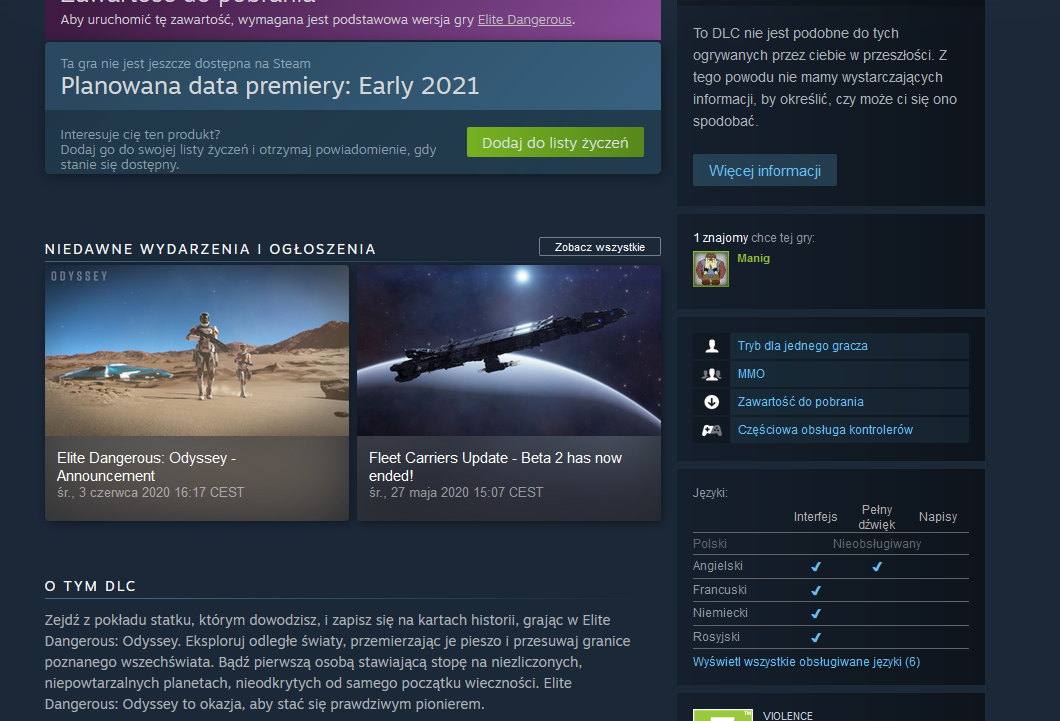
Task: Open friend profile link 'Manig'
Action: click(x=753, y=258)
